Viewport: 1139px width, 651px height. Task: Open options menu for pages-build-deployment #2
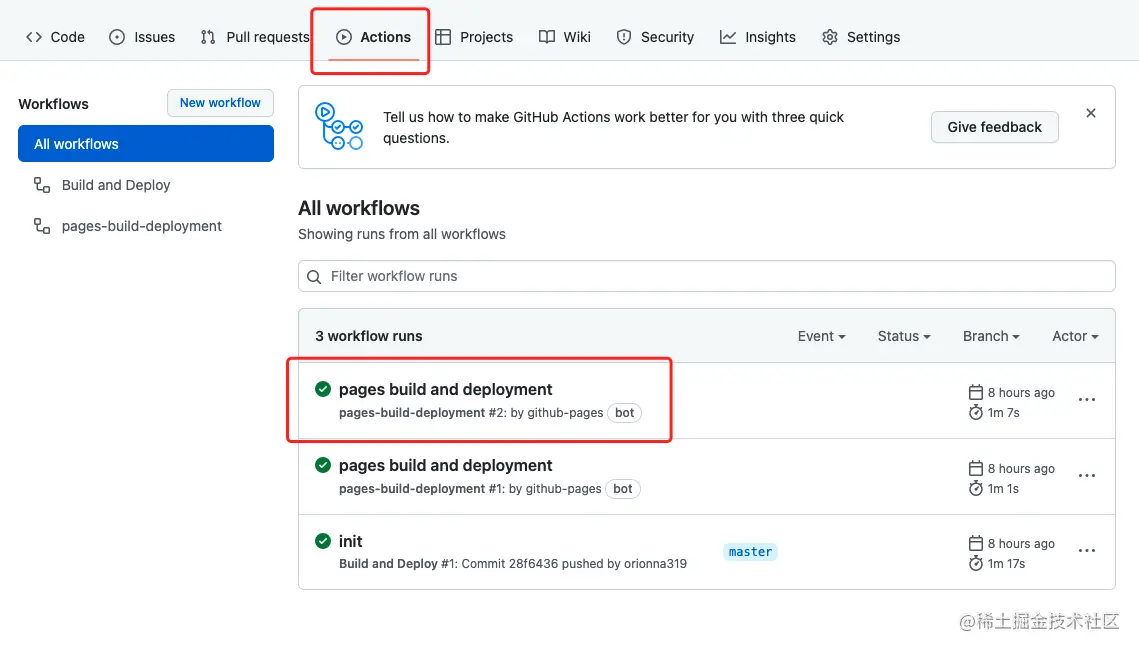click(1087, 400)
